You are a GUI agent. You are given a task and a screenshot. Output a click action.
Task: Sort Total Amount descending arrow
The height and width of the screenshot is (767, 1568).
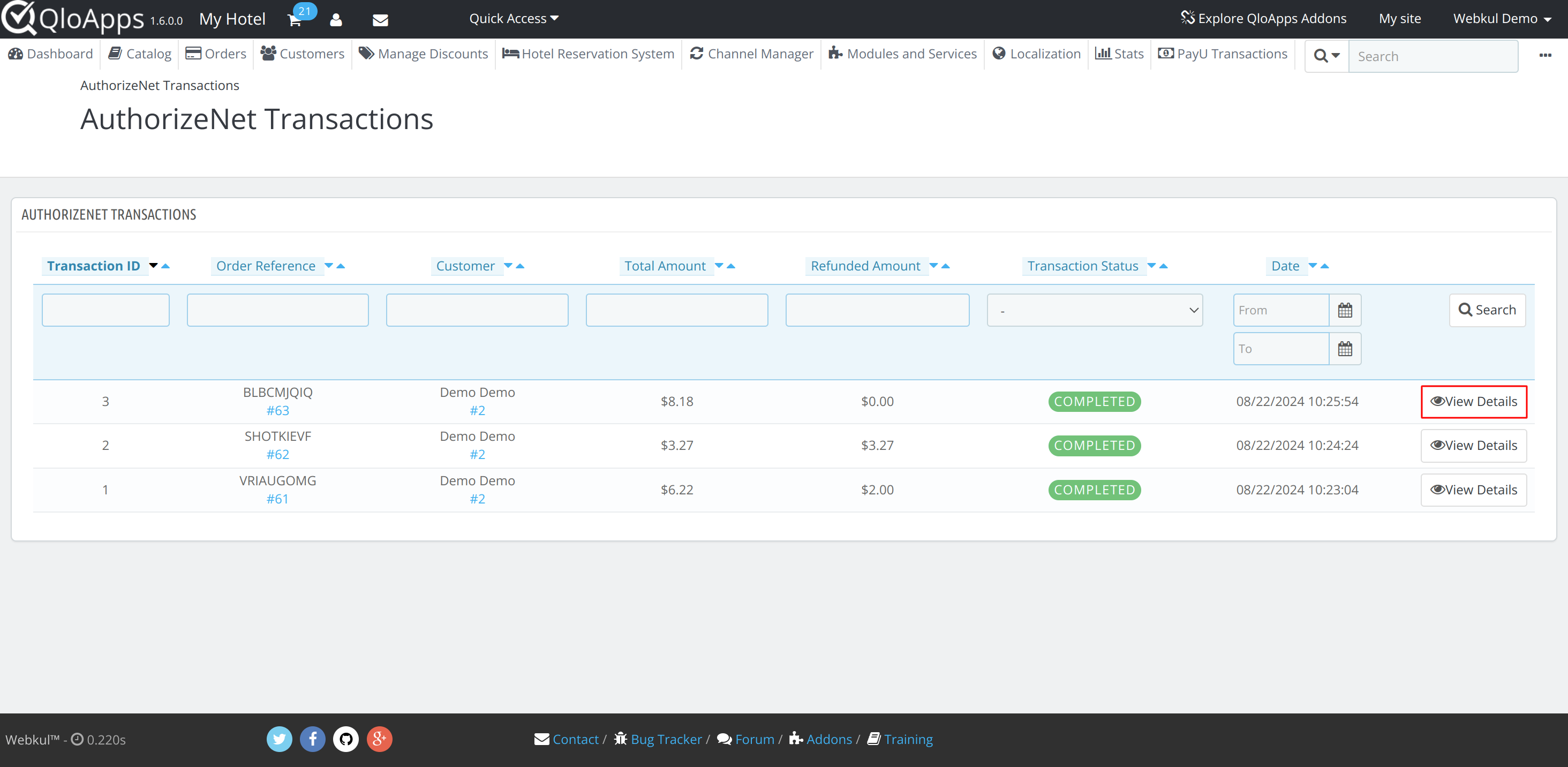(719, 266)
